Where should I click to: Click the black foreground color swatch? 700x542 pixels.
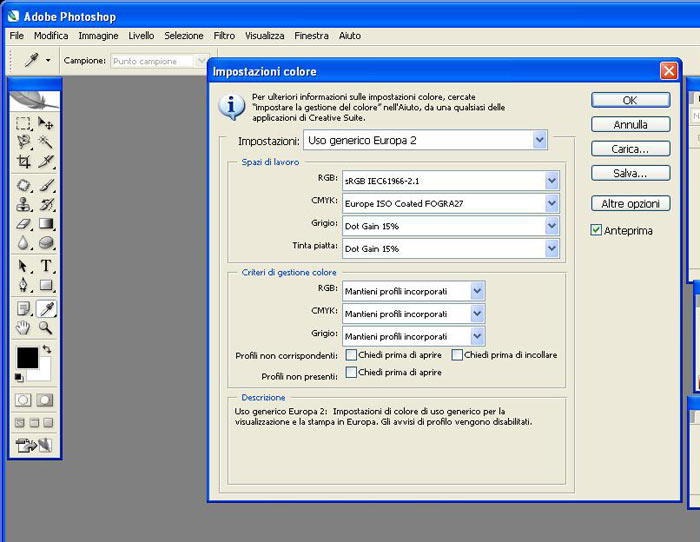[x=27, y=358]
